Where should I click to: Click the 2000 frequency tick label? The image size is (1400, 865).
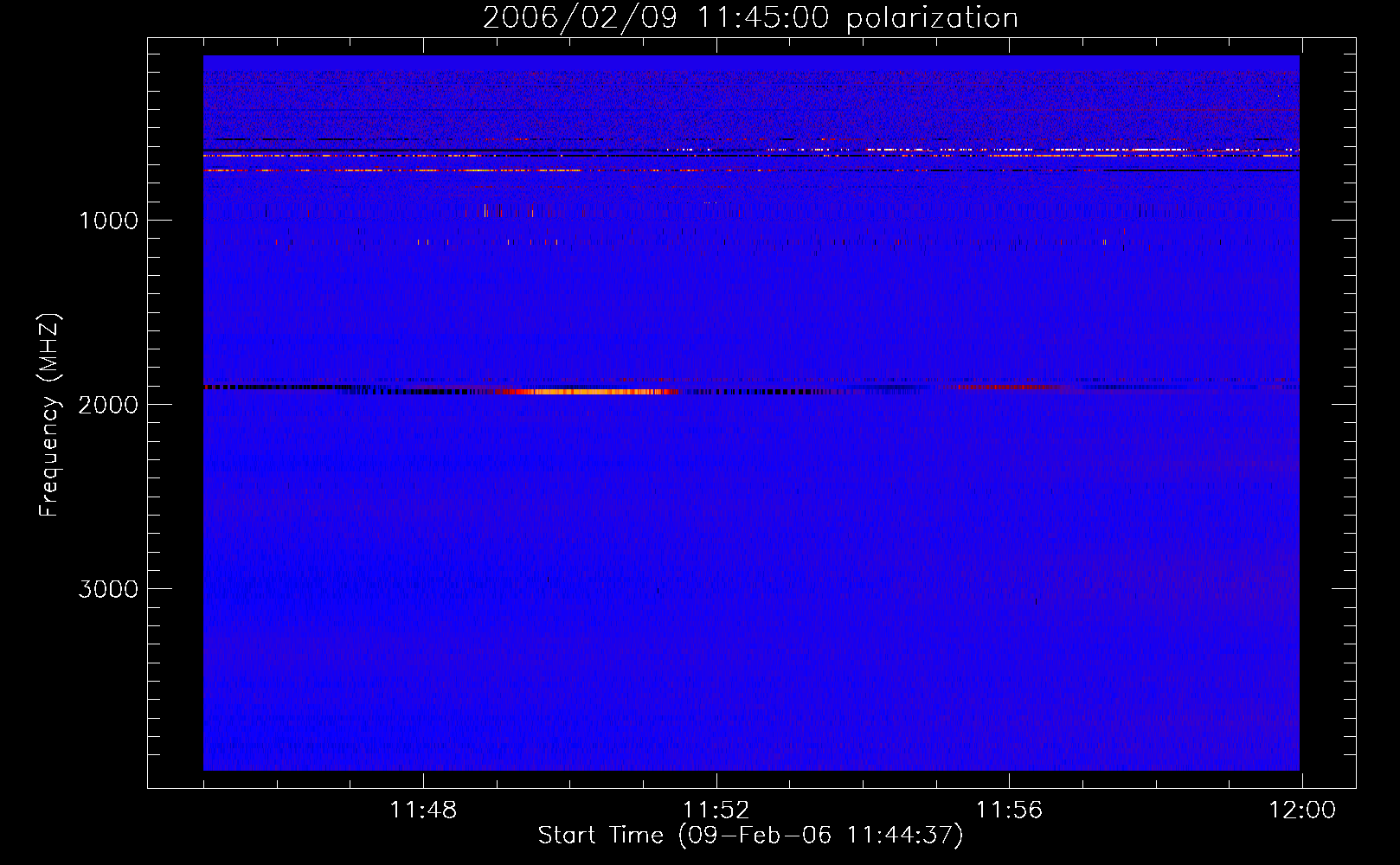coord(108,405)
